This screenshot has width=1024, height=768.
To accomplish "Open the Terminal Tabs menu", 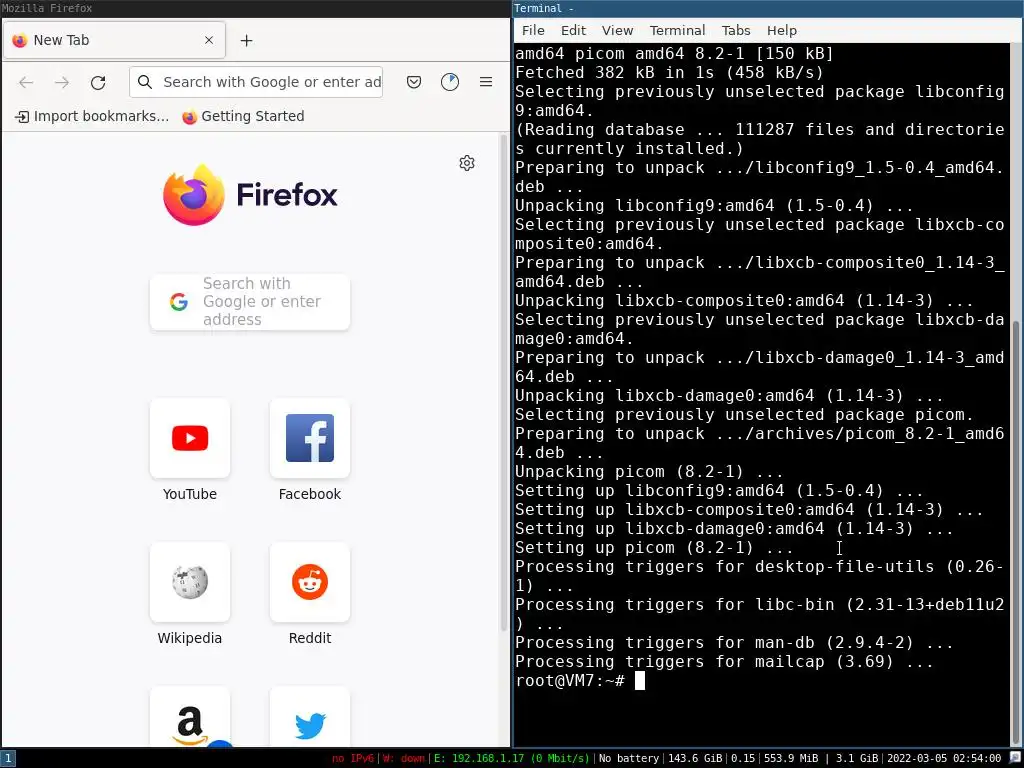I will (736, 31).
